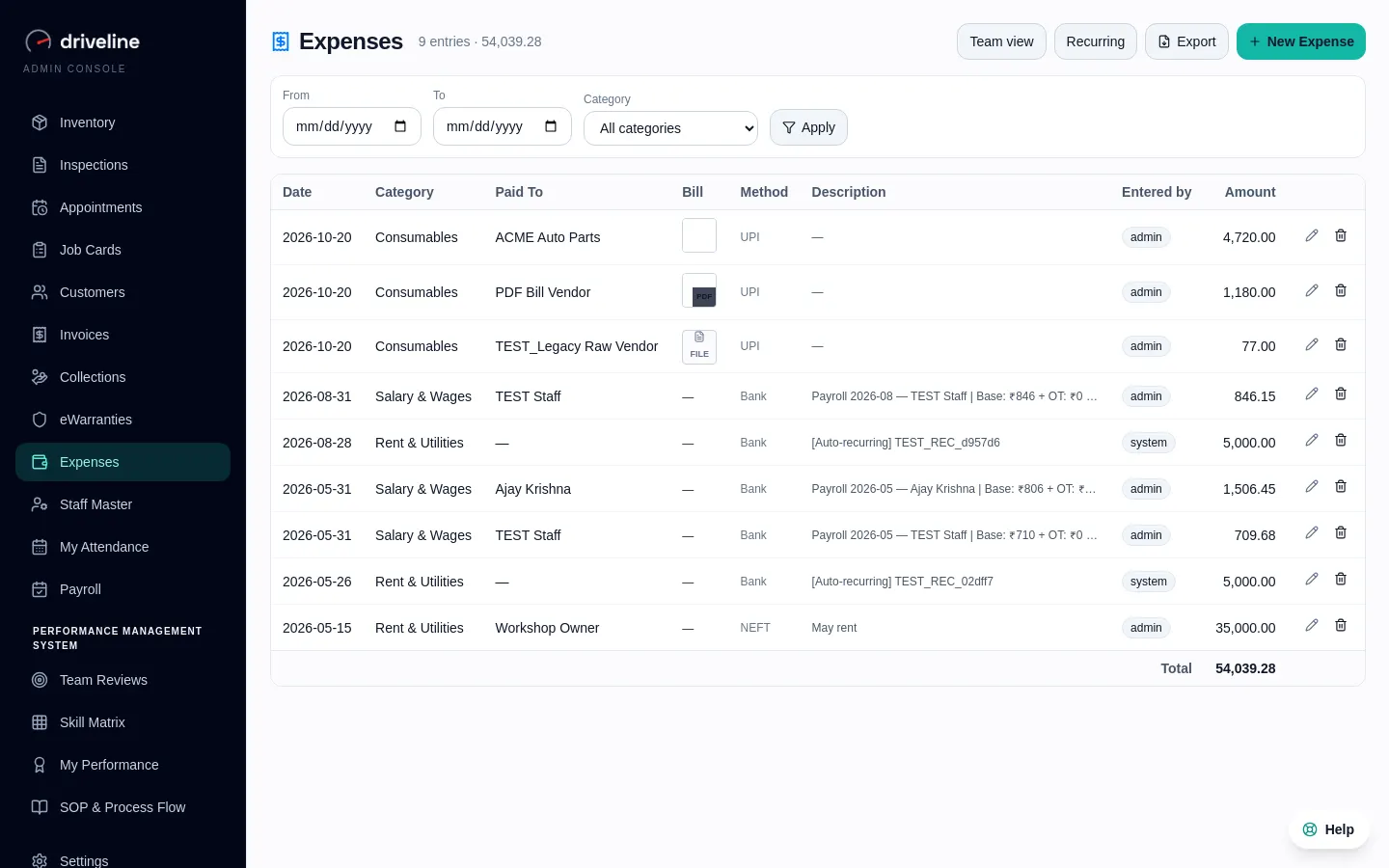
Task: Navigate to Appointments
Action: (123, 207)
